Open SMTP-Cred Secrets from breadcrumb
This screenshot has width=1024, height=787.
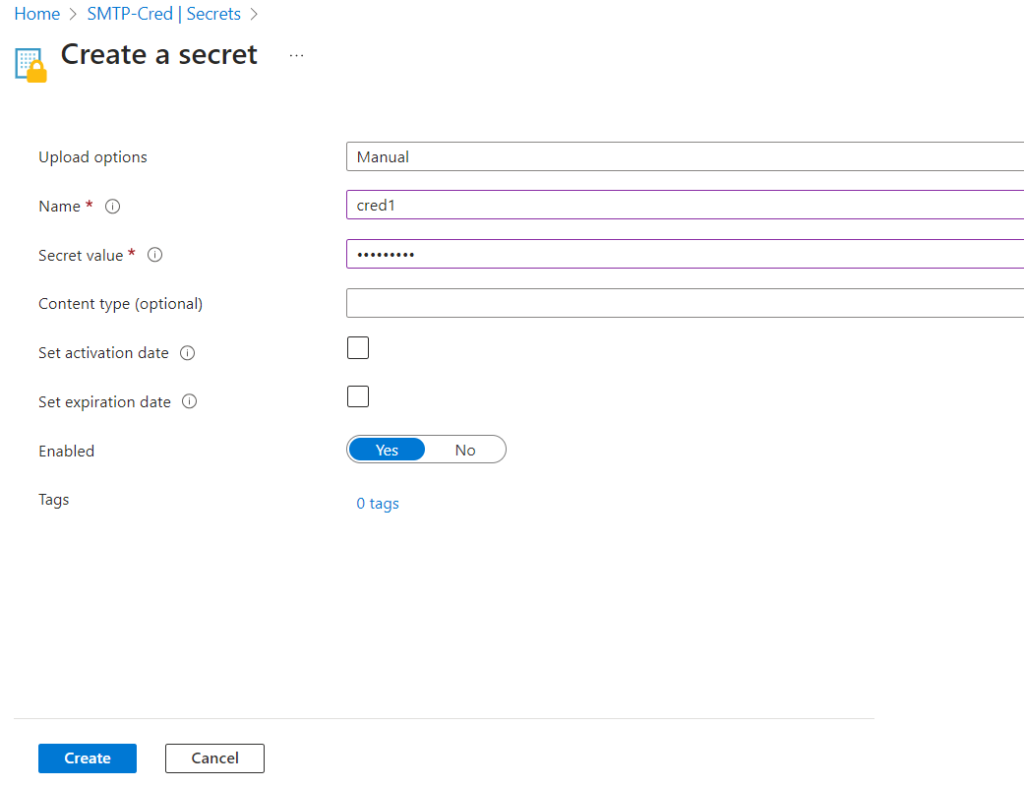(x=163, y=14)
